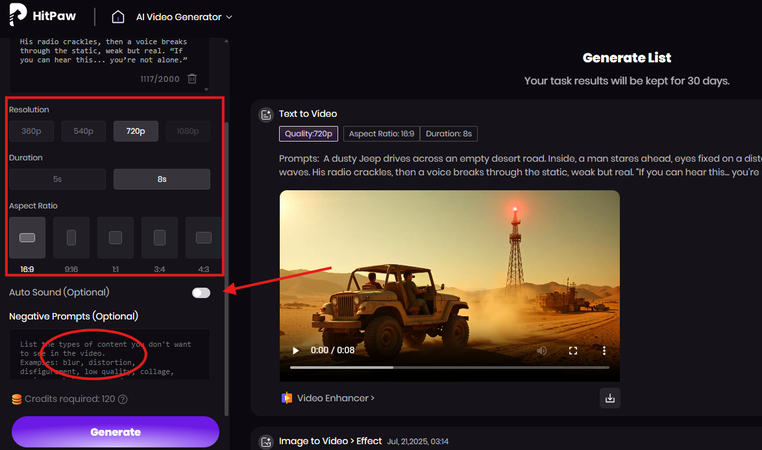Open credits required help icon
The image size is (762, 450).
(123, 399)
